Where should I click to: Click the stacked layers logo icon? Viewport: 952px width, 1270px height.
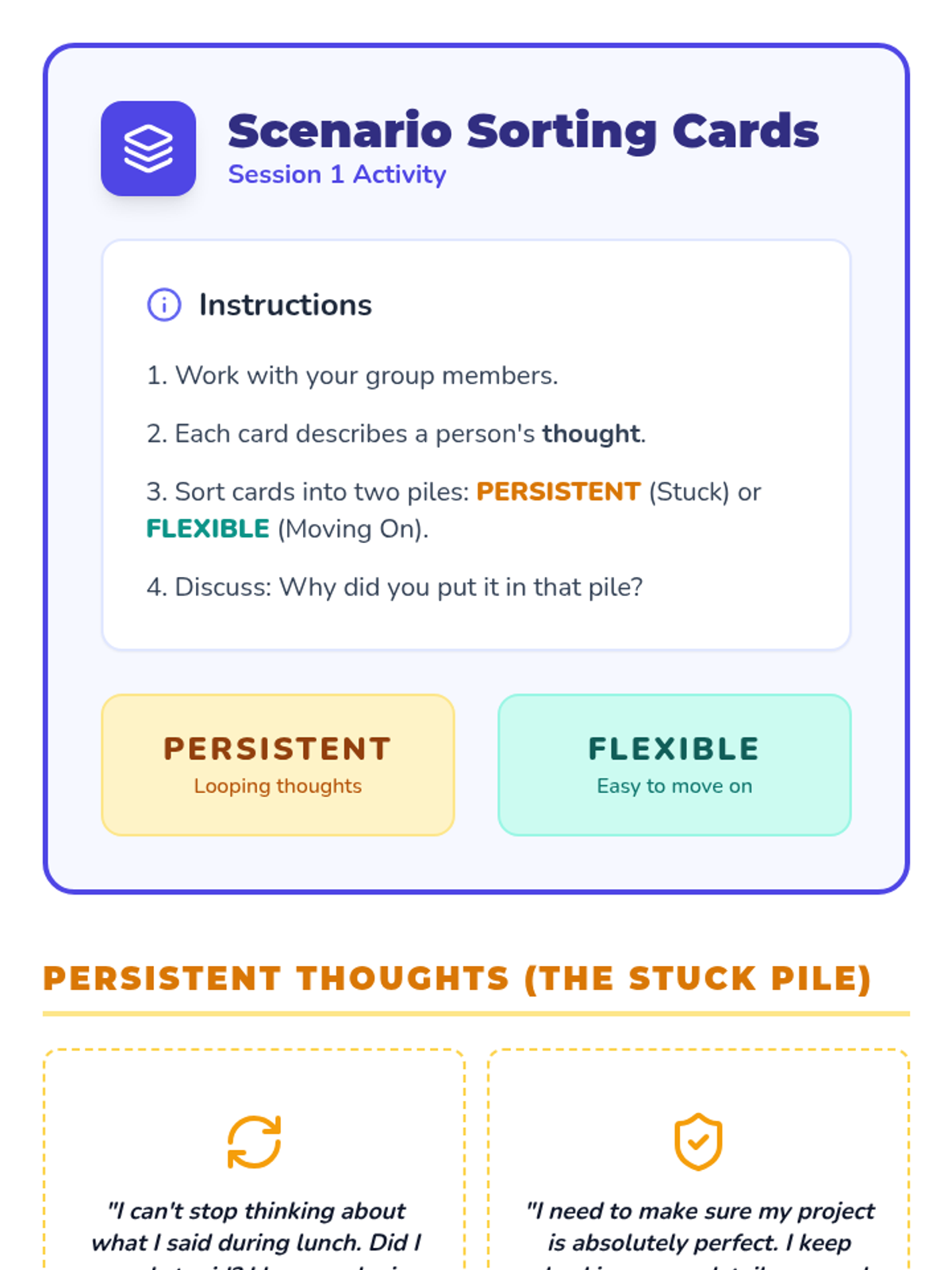[x=148, y=148]
